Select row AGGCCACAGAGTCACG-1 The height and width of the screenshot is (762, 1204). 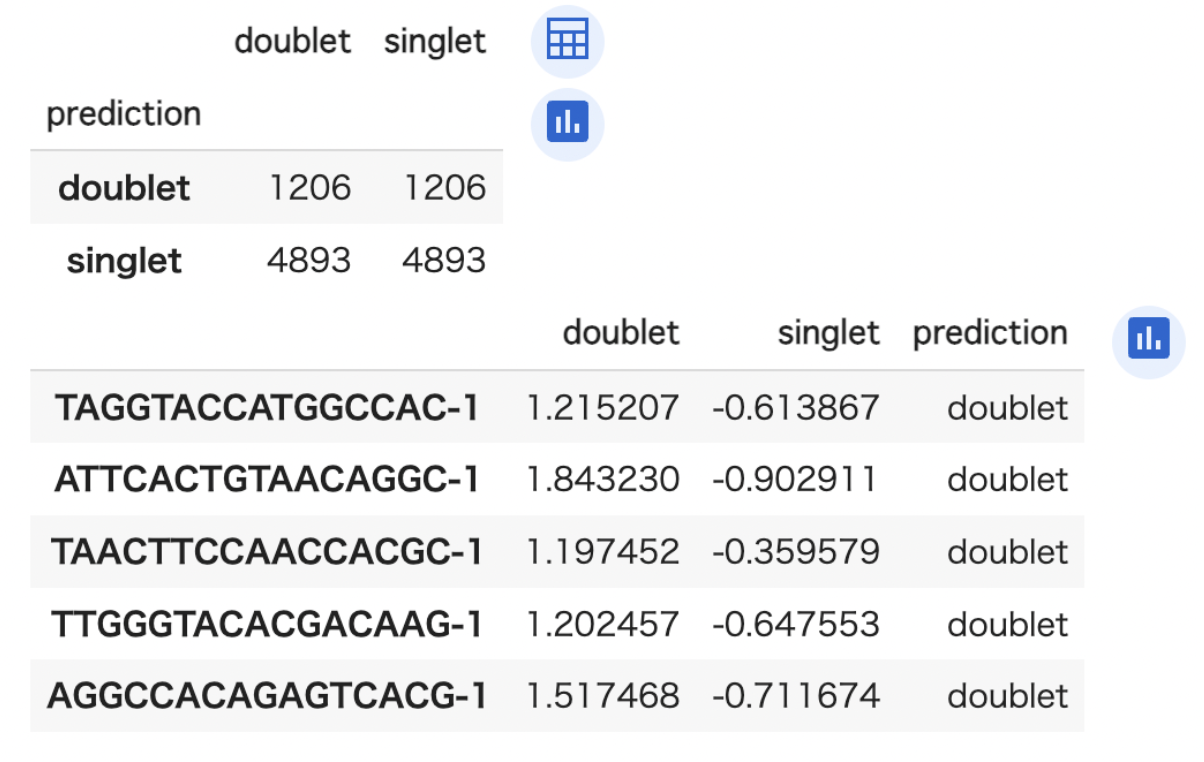coord(557,696)
